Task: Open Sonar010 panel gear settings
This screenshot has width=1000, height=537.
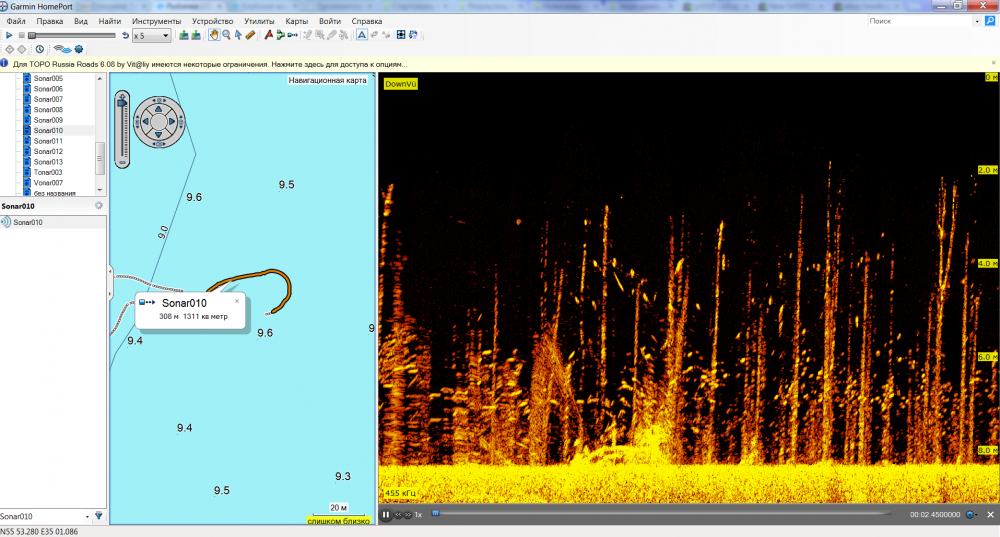Action: [x=98, y=206]
